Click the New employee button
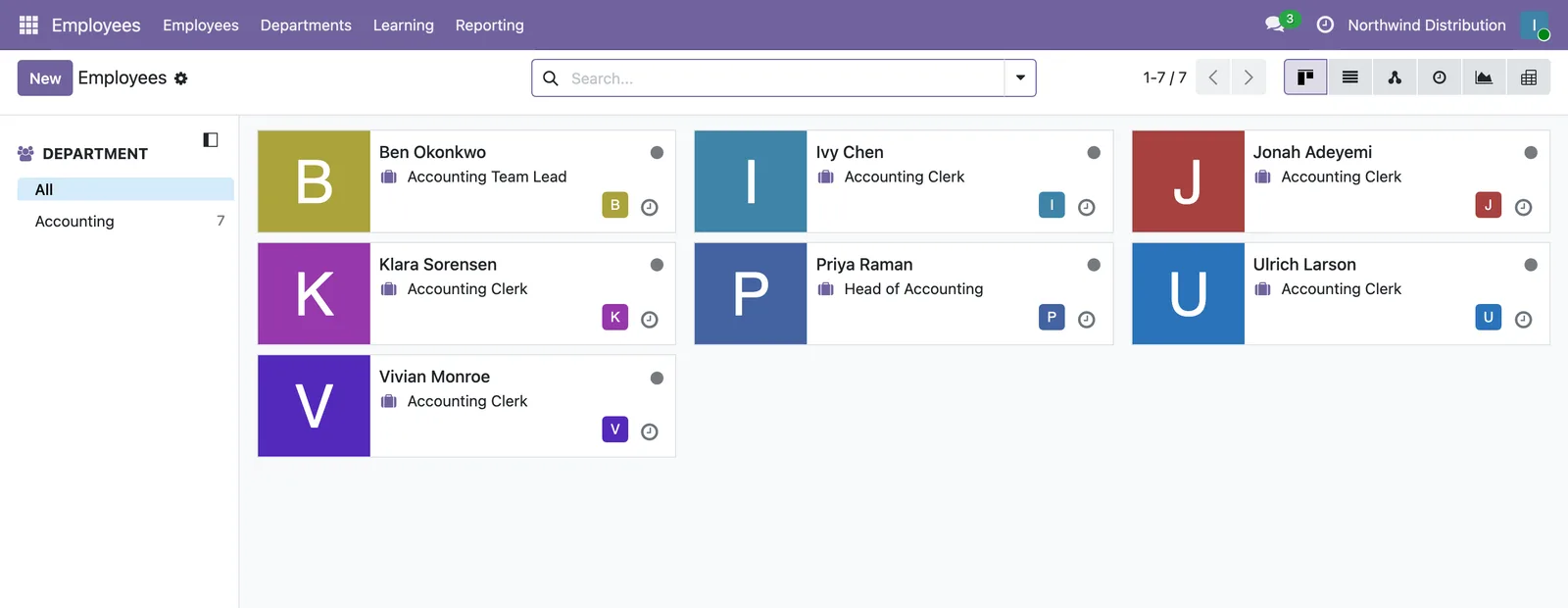This screenshot has width=1568, height=608. point(45,78)
